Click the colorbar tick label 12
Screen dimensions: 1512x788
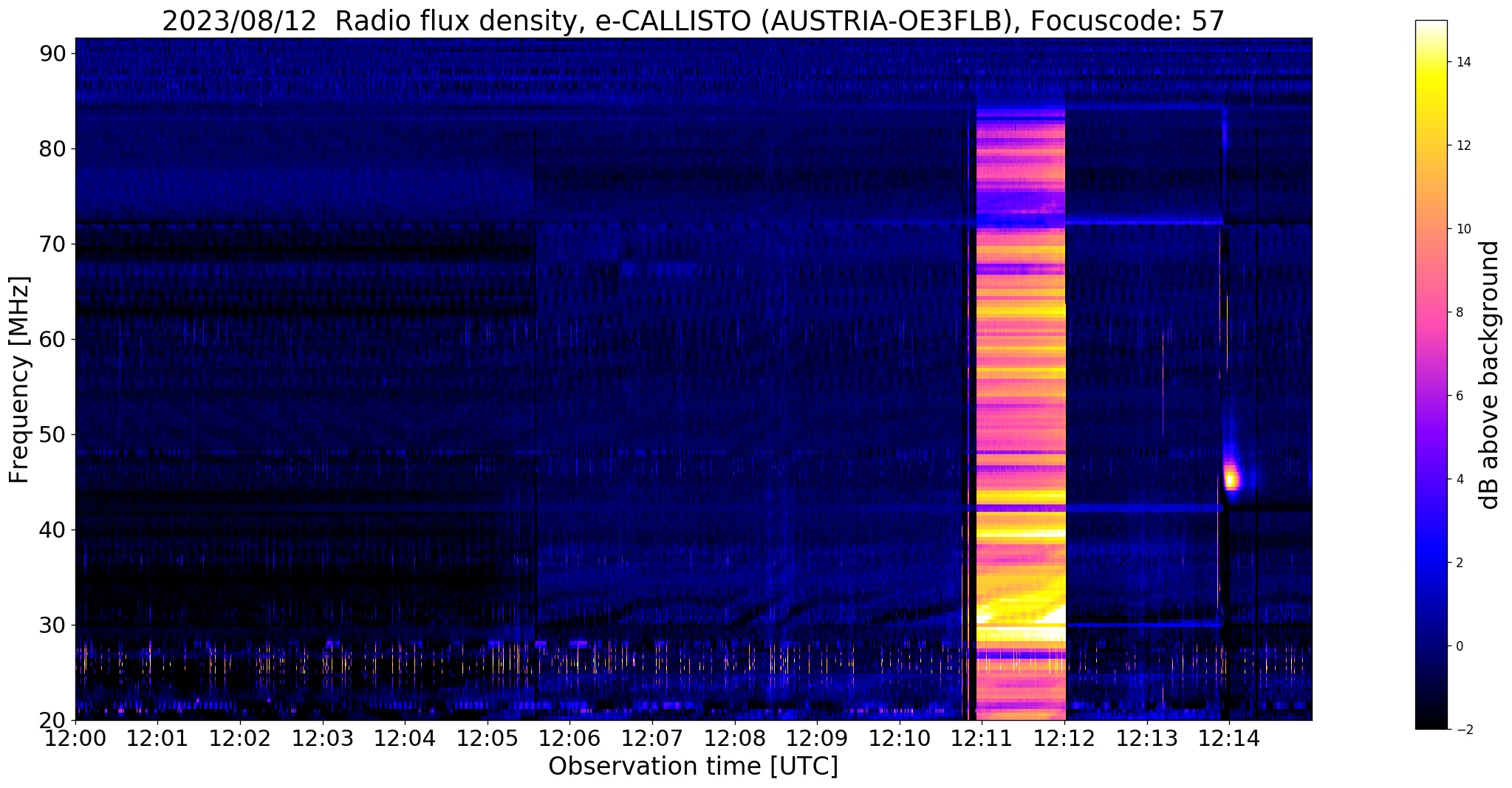[1463, 145]
